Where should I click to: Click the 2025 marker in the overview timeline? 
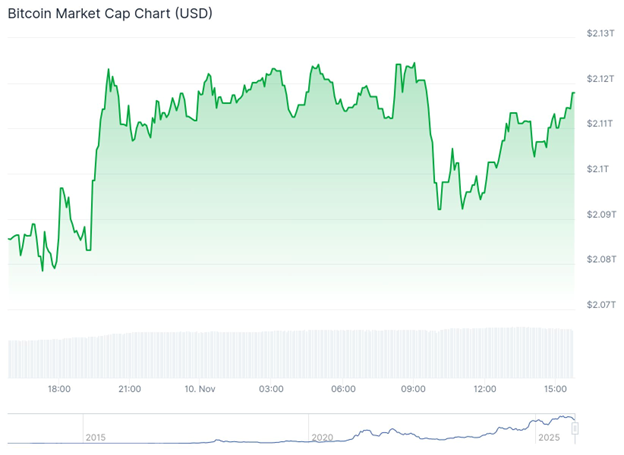tap(549, 438)
